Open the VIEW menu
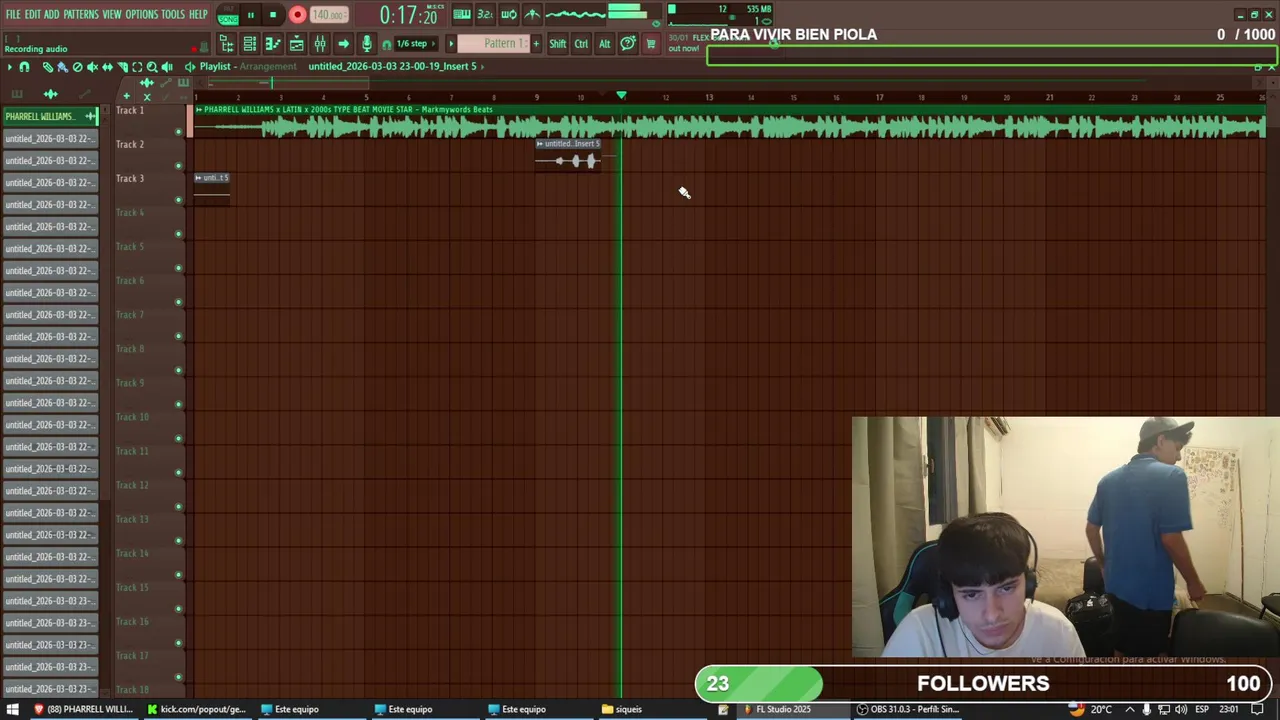1280x720 pixels. pos(112,14)
